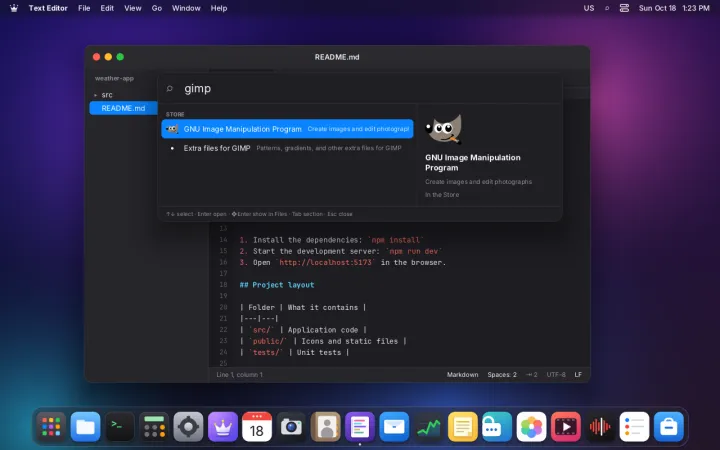Open the red video player dock icon
This screenshot has width=720, height=450.
click(566, 427)
